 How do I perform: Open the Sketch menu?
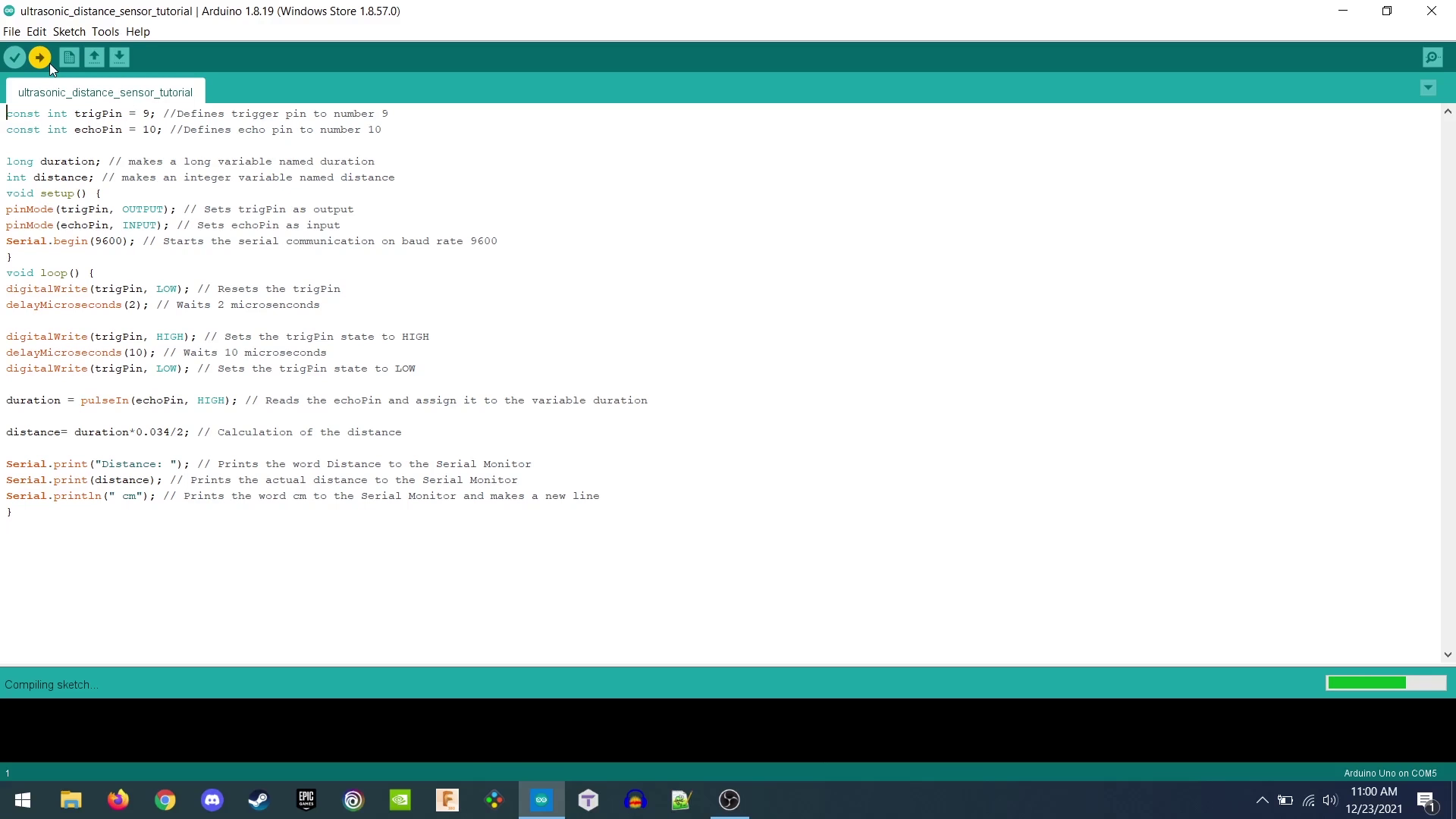[x=68, y=31]
